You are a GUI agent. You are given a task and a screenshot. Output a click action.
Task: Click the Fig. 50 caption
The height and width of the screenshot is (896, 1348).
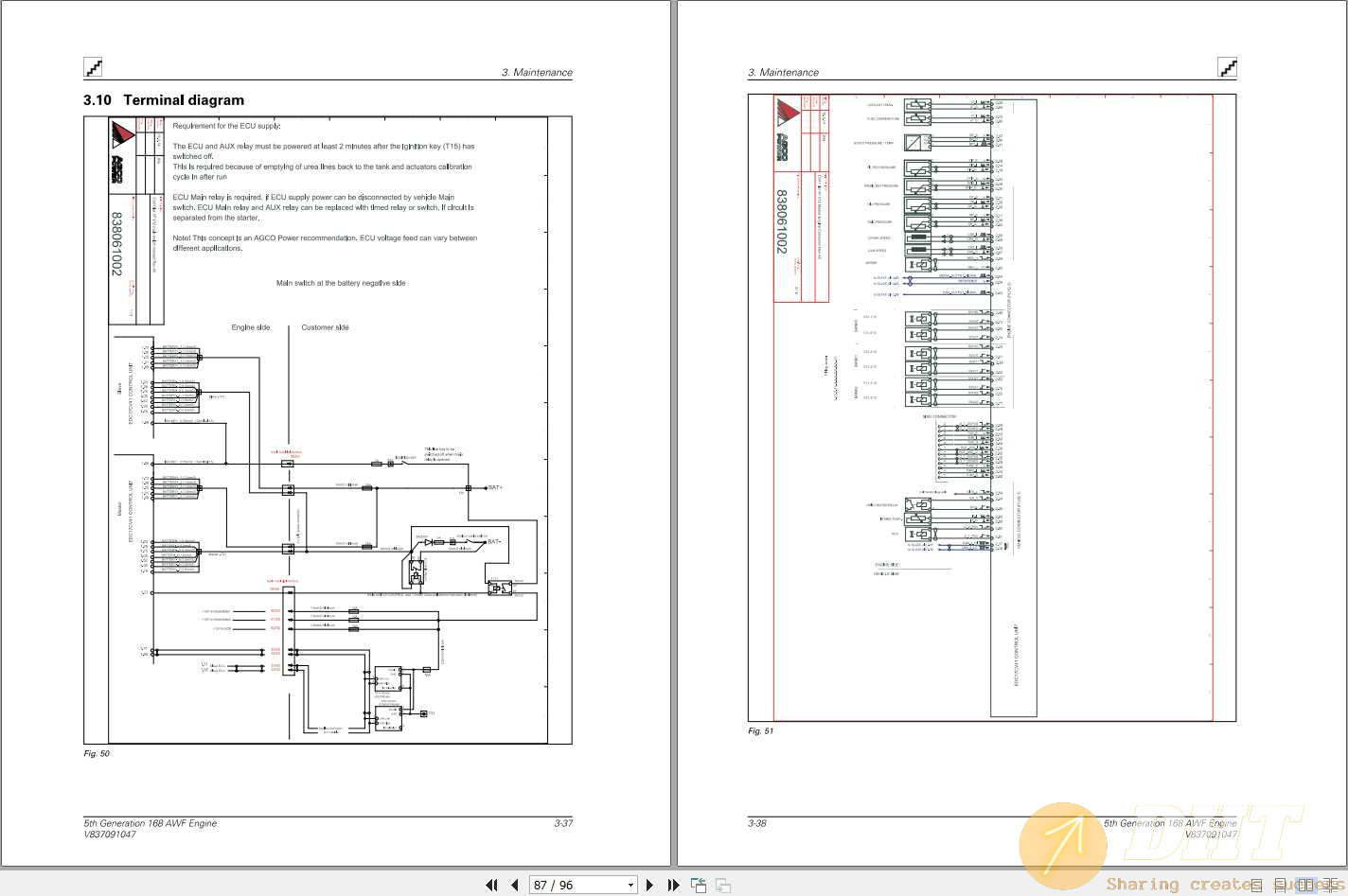tap(97, 754)
